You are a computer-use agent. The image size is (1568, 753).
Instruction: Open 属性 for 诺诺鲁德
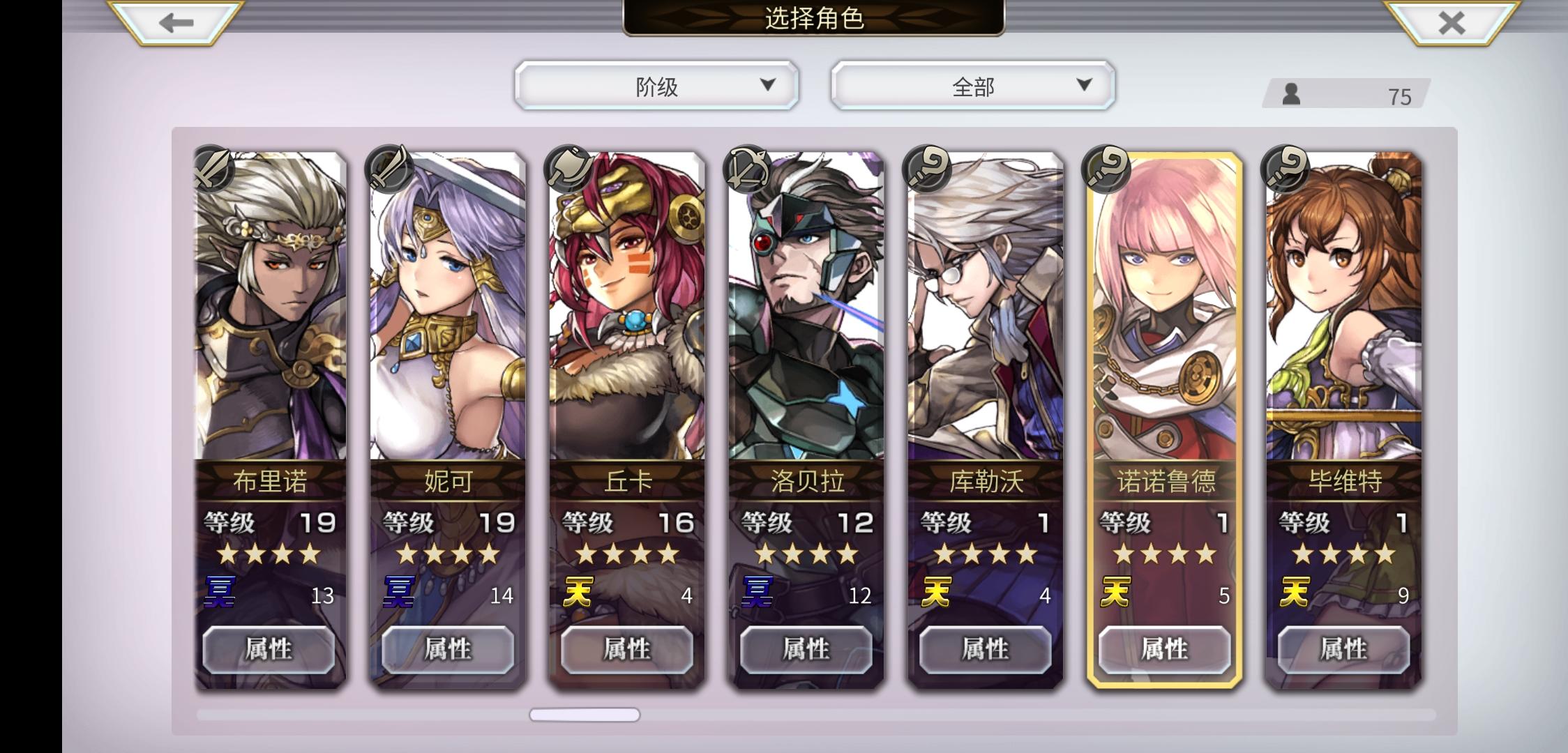(x=1164, y=649)
